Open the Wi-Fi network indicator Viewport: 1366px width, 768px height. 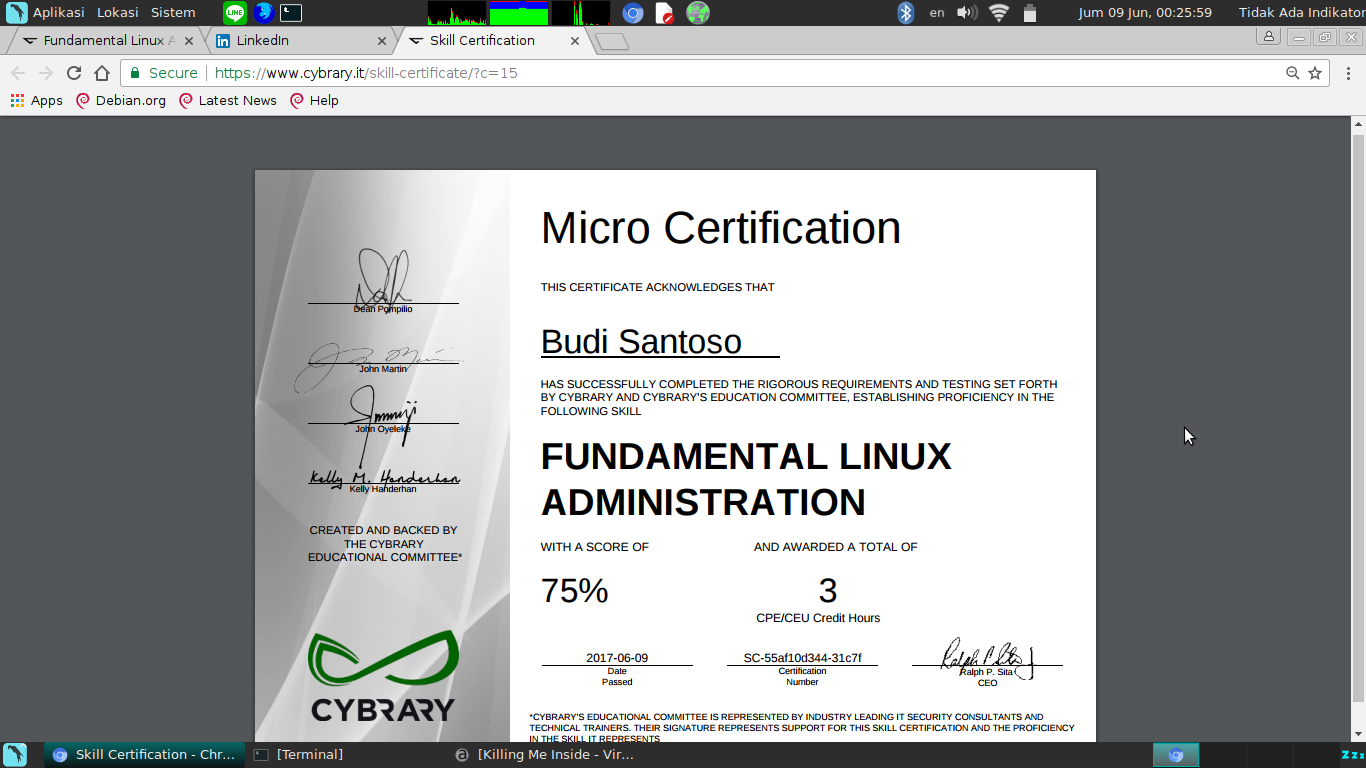click(x=999, y=13)
